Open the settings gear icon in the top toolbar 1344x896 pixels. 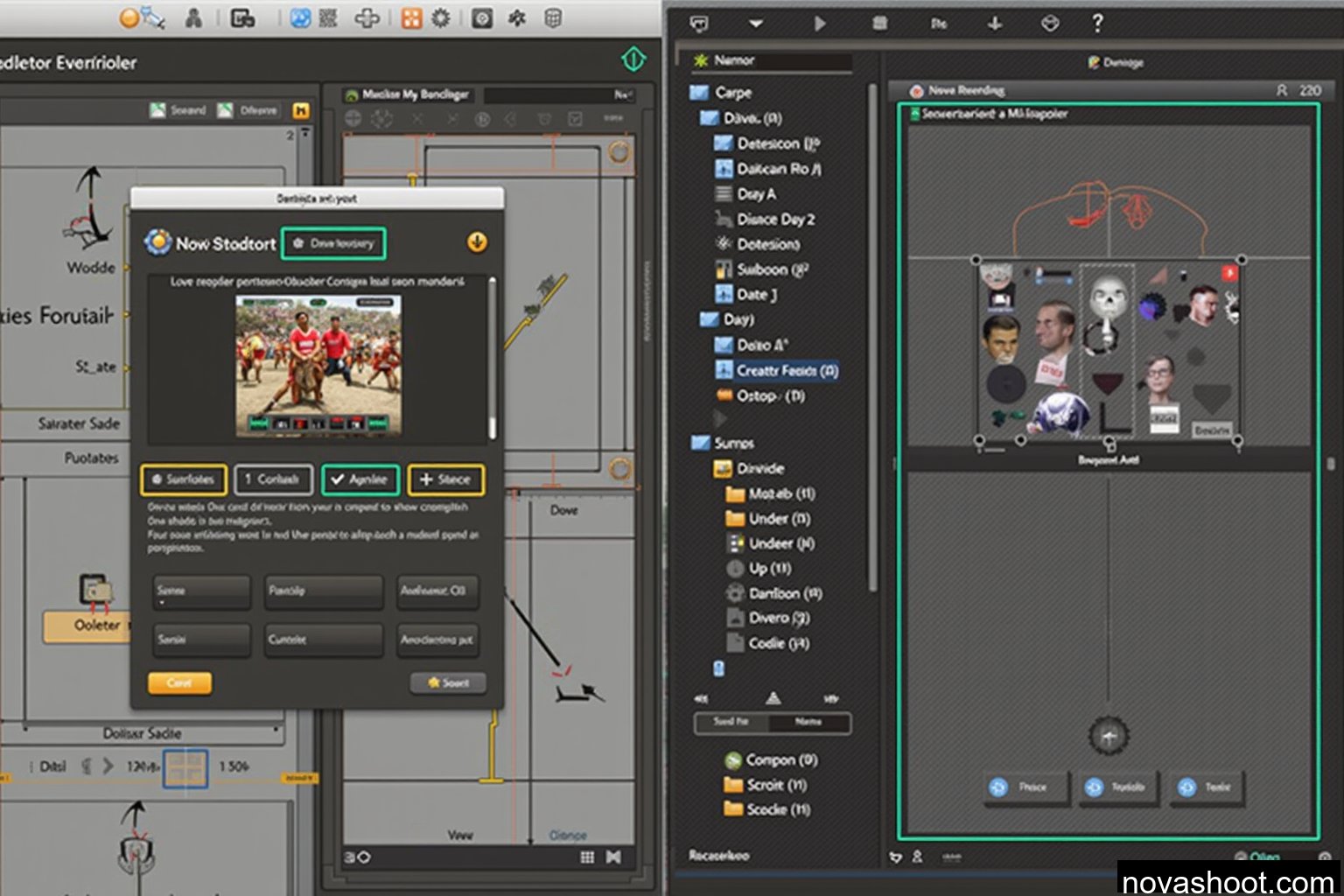(x=442, y=18)
